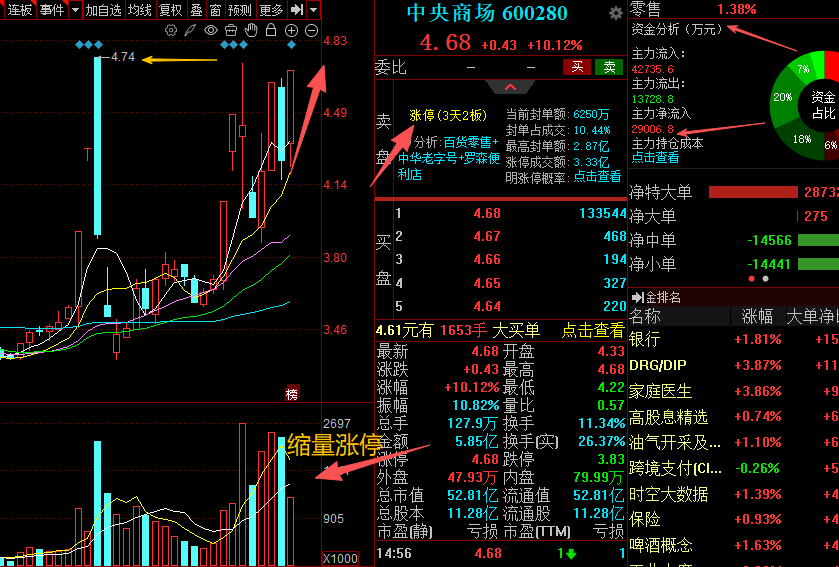
Task: Click 点击查看 next to 明涨停概率
Action: [x=597, y=177]
